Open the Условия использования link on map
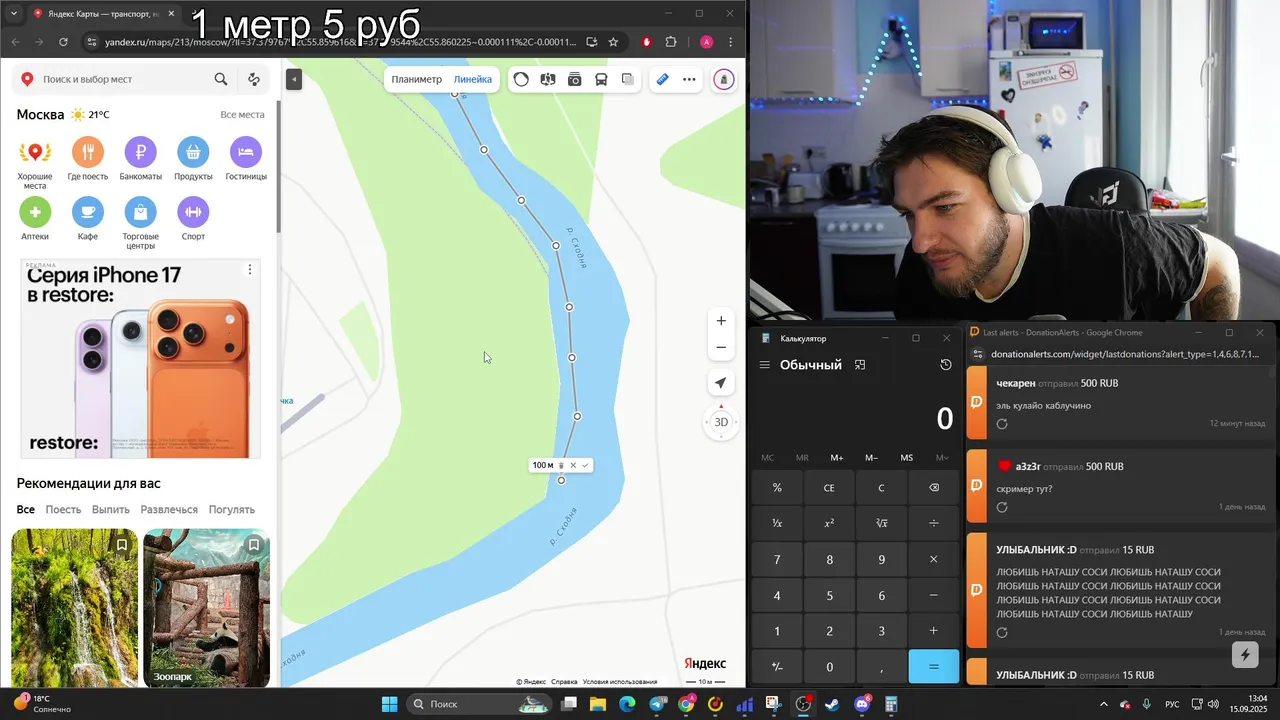Image resolution: width=1280 pixels, height=720 pixels. pos(620,682)
